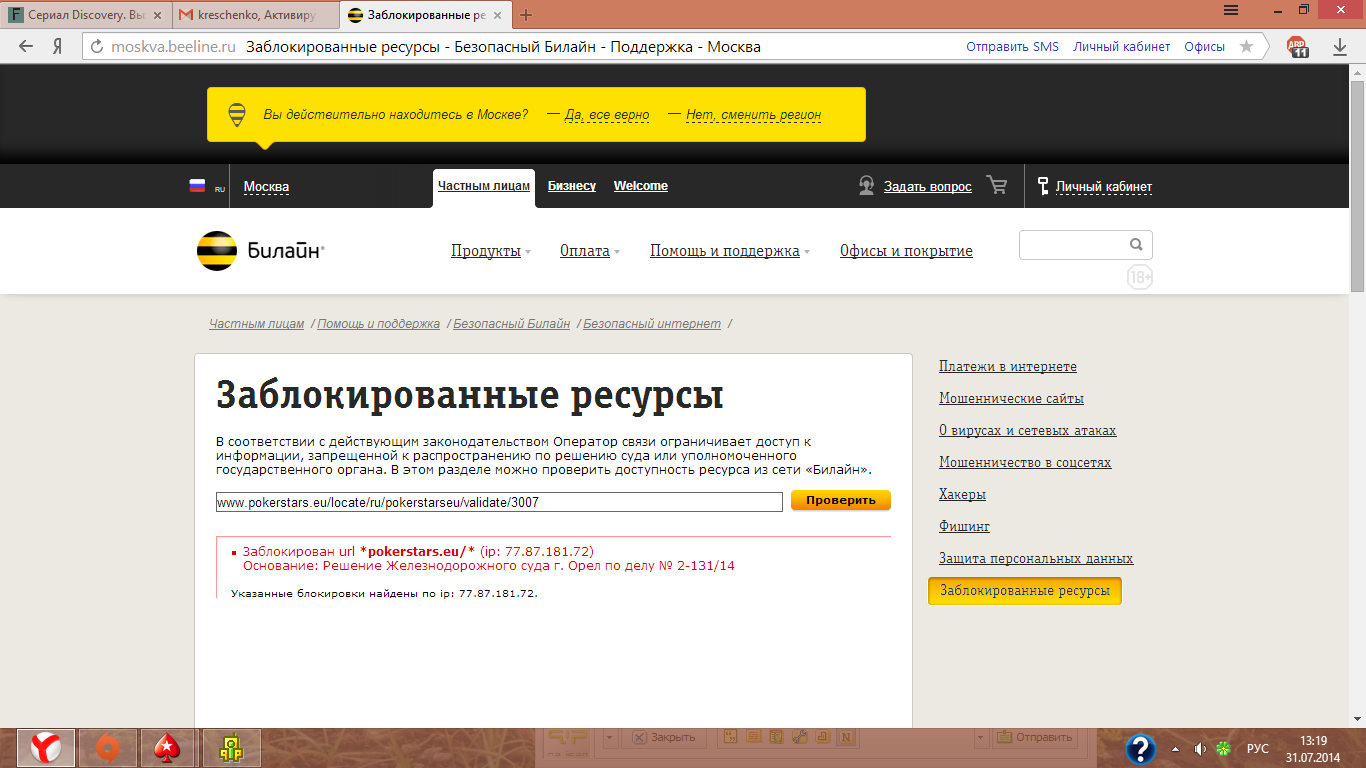Expand the Помощь и поддержка menu
1366x768 pixels.
tap(729, 251)
